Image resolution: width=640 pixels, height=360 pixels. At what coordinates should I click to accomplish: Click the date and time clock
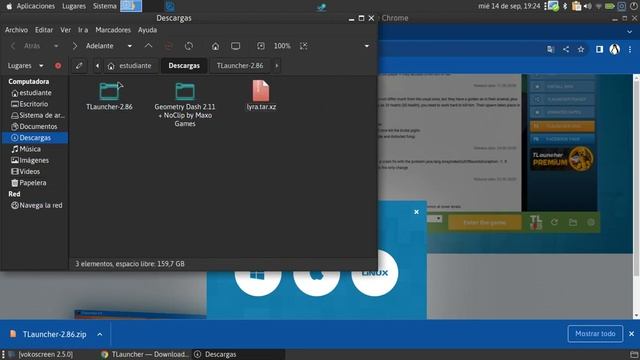point(509,6)
